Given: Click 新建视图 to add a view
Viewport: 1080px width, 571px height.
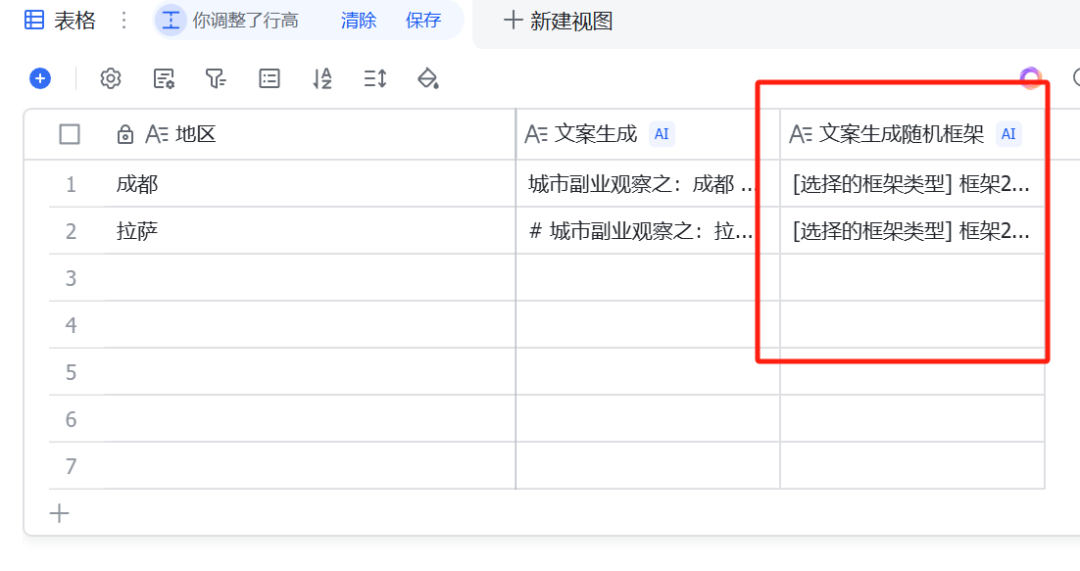Looking at the screenshot, I should coord(558,20).
